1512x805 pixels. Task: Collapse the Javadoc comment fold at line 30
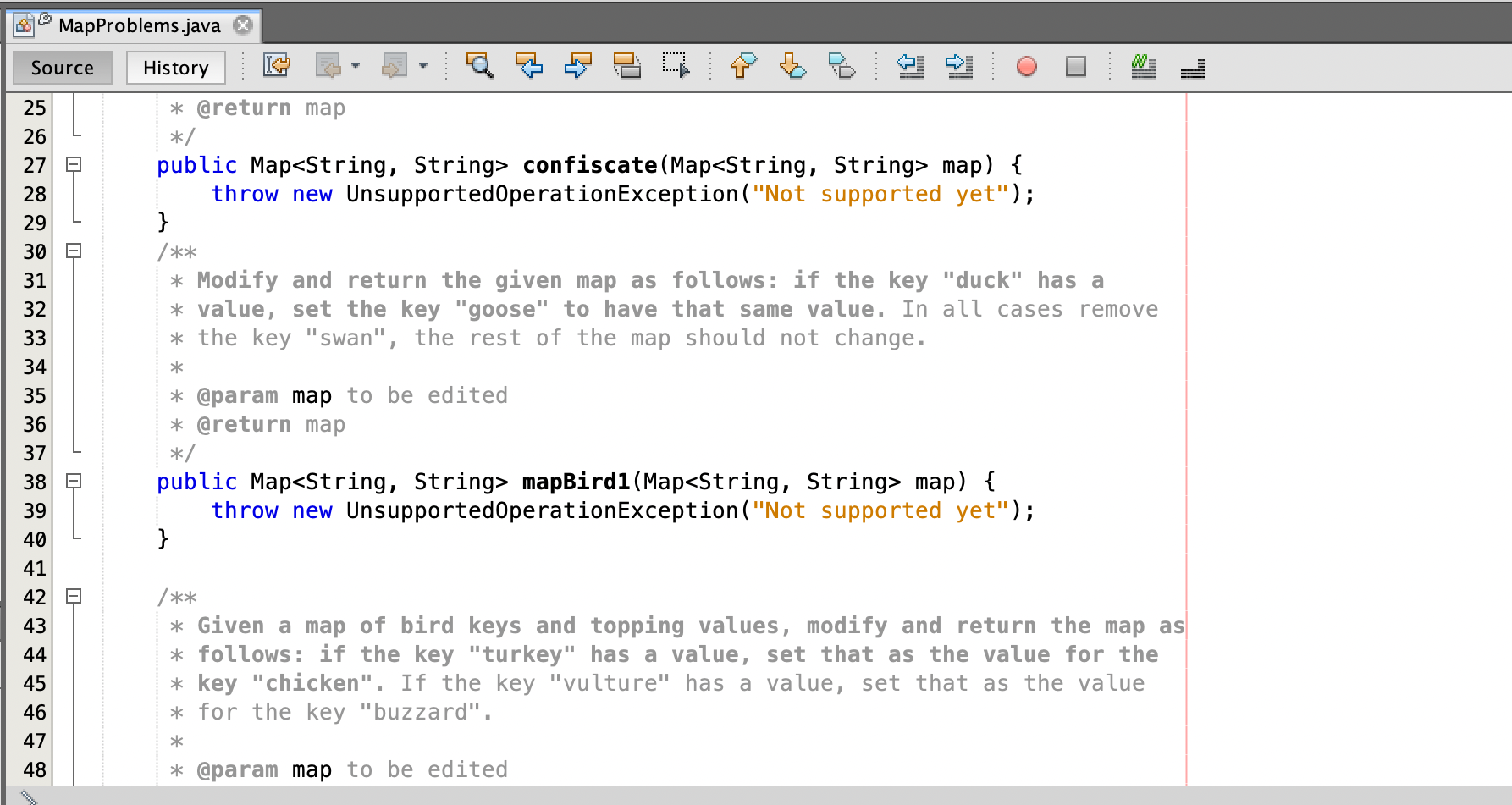tap(74, 251)
